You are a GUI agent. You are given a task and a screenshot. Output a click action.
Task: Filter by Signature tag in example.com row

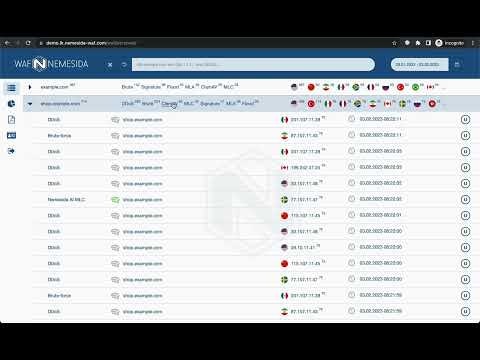(151, 87)
